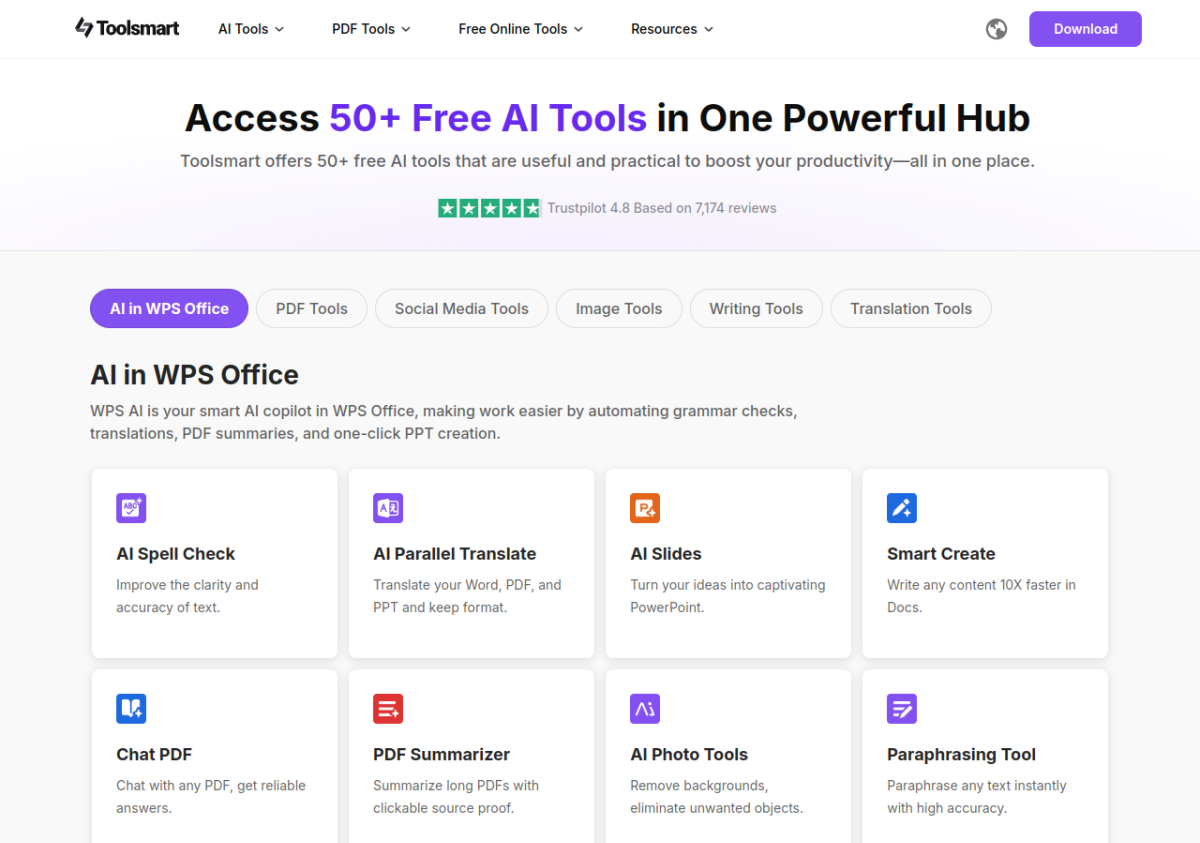Click the 'WPS AI is your smart AI copilot' paragraph
Image resolution: width=1200 pixels, height=843 pixels.
pos(444,422)
